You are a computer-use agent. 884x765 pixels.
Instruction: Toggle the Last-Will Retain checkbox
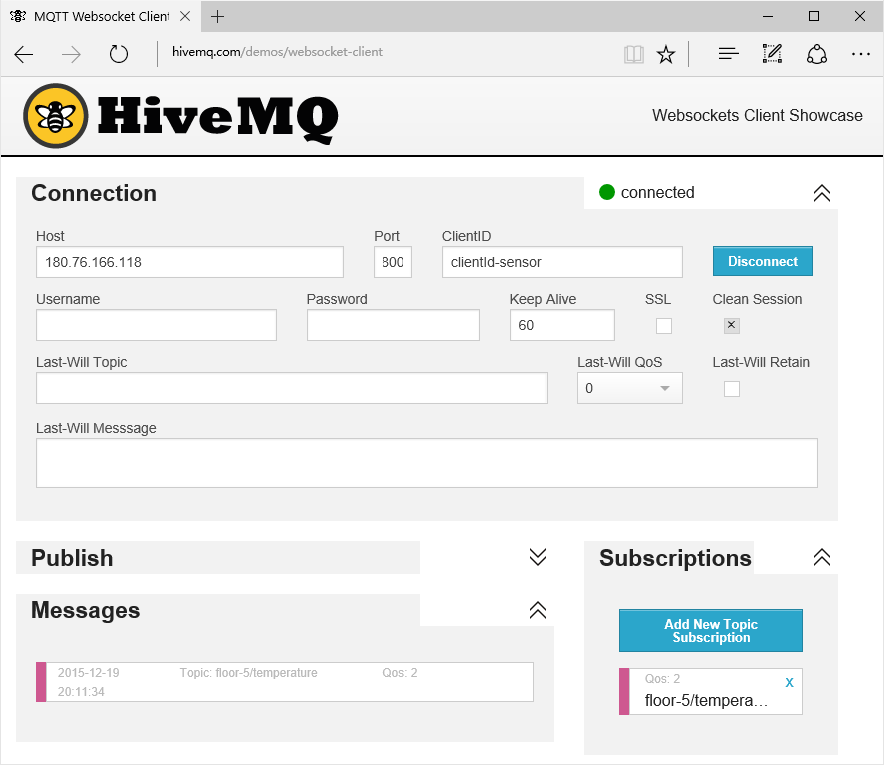coord(731,389)
